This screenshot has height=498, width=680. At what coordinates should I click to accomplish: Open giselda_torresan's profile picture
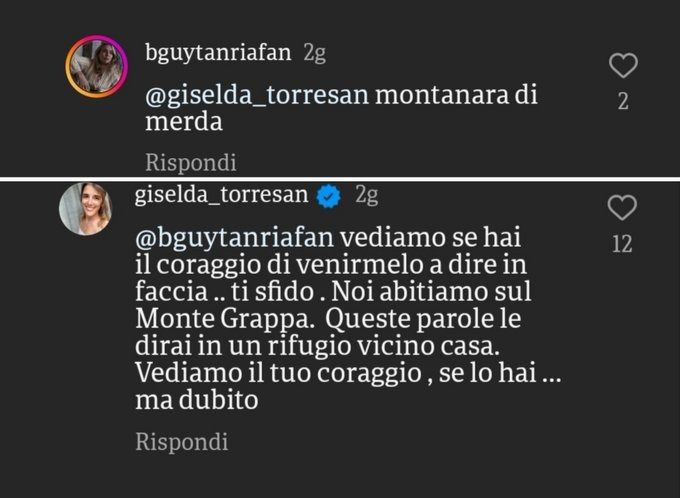85,208
